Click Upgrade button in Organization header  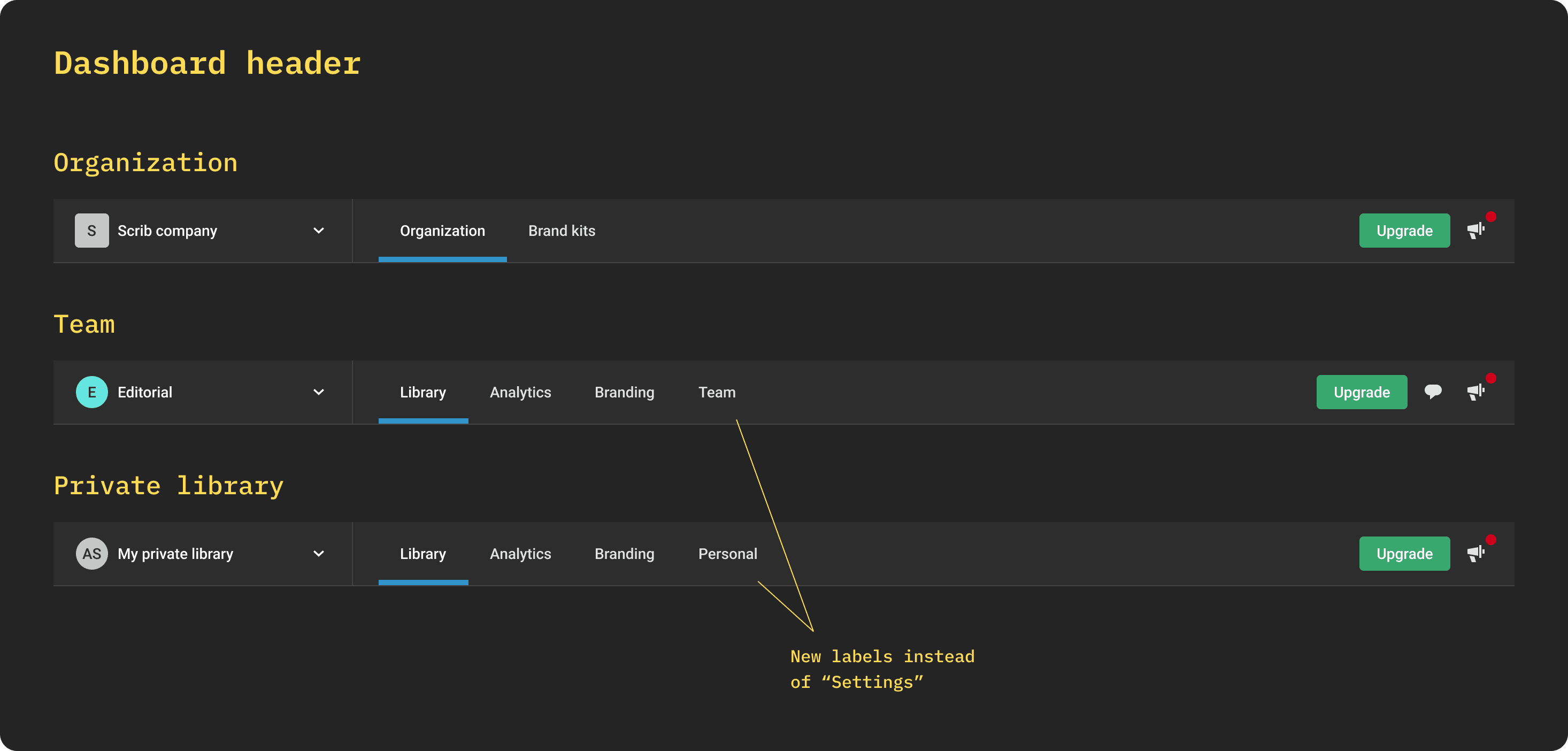[1404, 231]
